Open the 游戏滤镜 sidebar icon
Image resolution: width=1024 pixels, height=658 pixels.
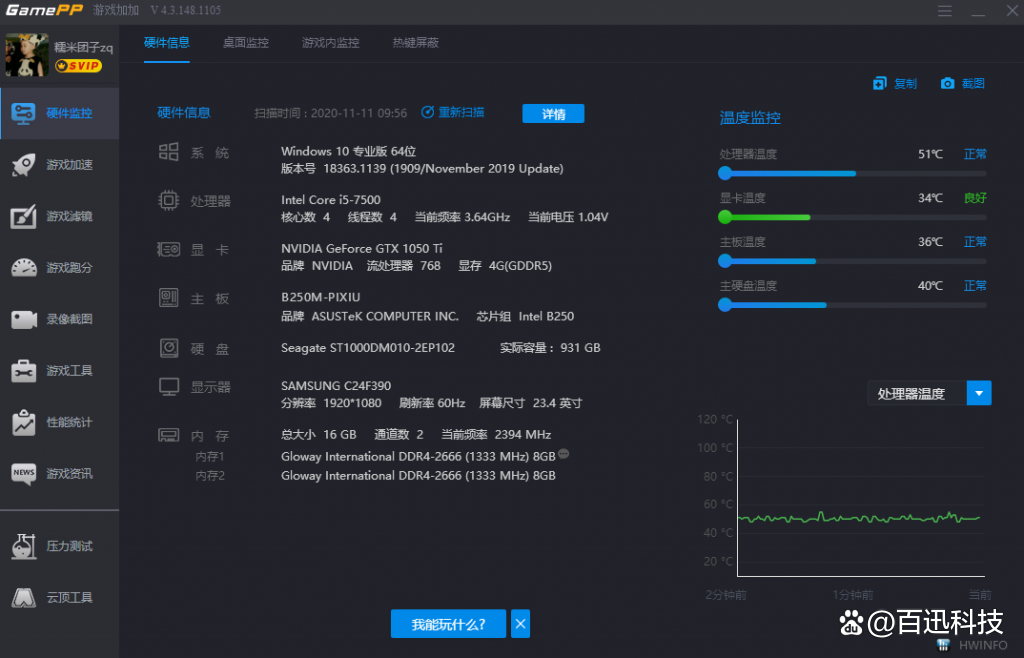pyautogui.click(x=24, y=216)
